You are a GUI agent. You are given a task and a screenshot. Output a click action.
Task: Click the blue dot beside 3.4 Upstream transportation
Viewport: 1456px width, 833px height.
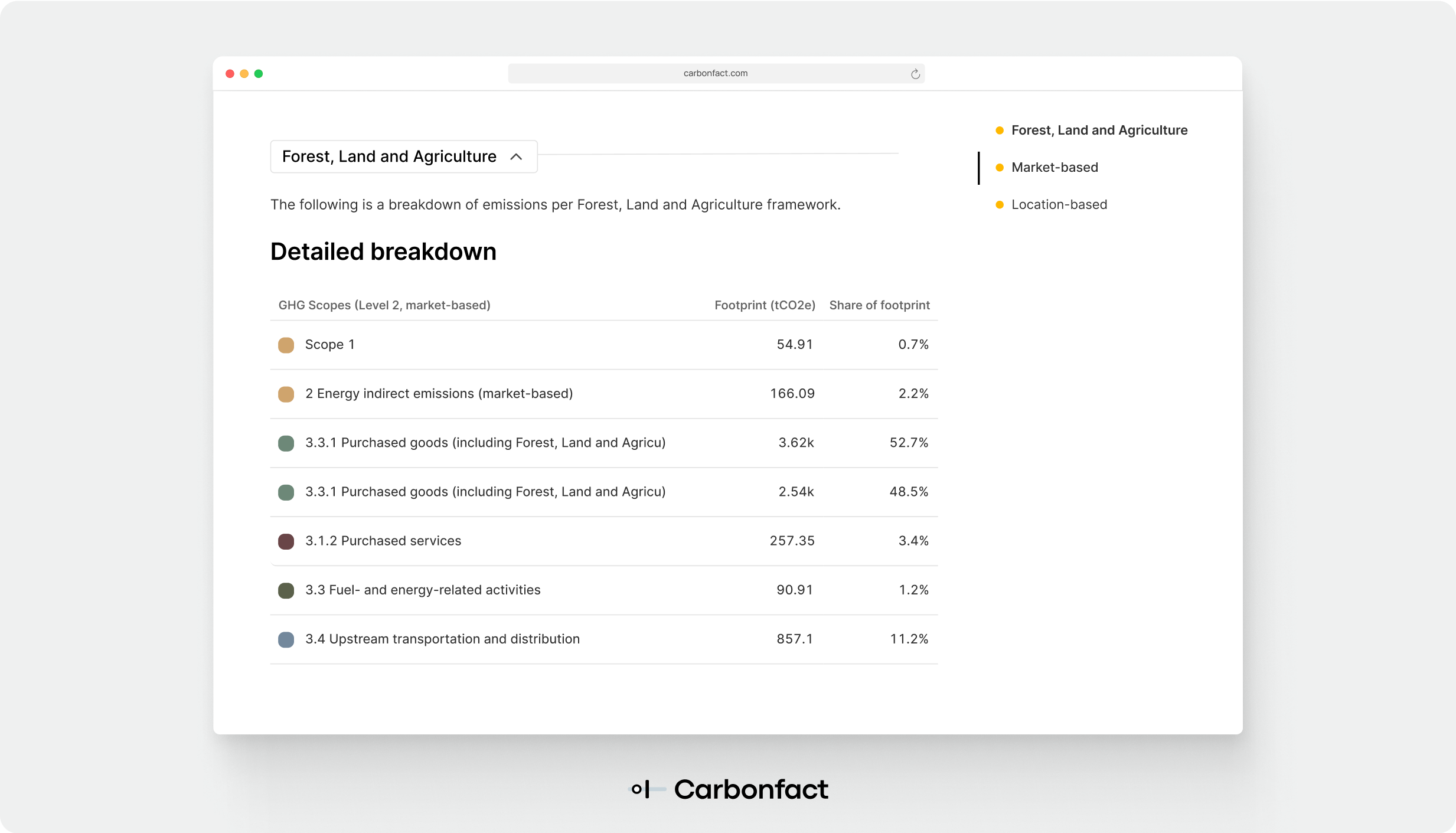pos(287,639)
